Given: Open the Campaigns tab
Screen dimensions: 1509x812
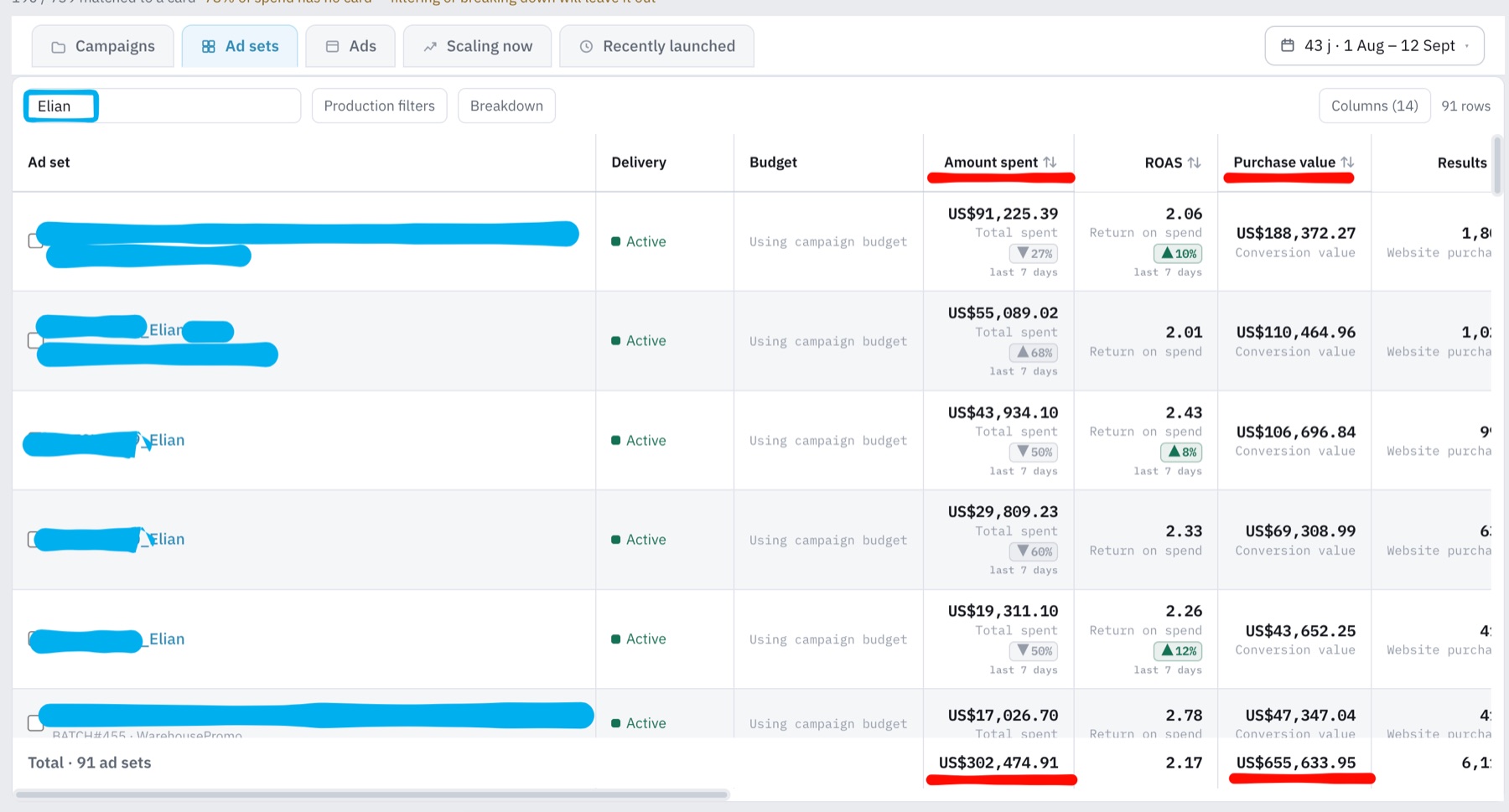Looking at the screenshot, I should pyautogui.click(x=103, y=46).
